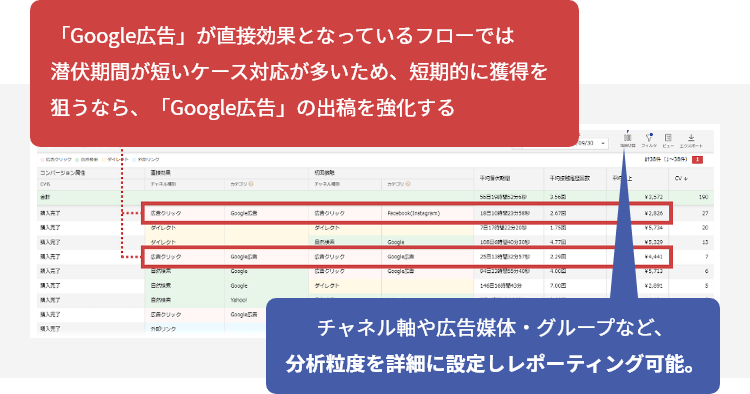Click the 7.00回 contact count cell
Screen dimensions: 750x394
click(558, 285)
